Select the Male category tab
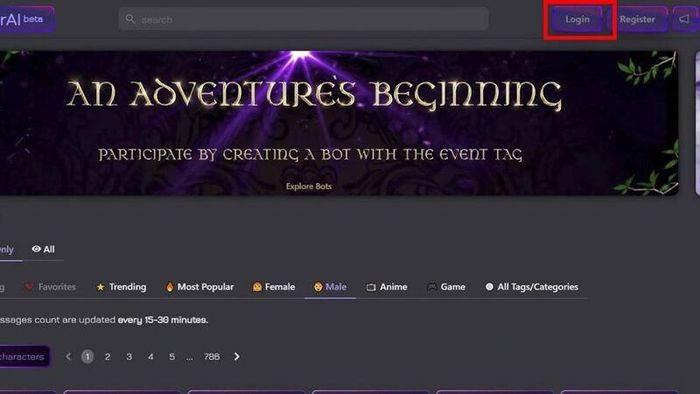The width and height of the screenshot is (700, 394). tap(330, 287)
